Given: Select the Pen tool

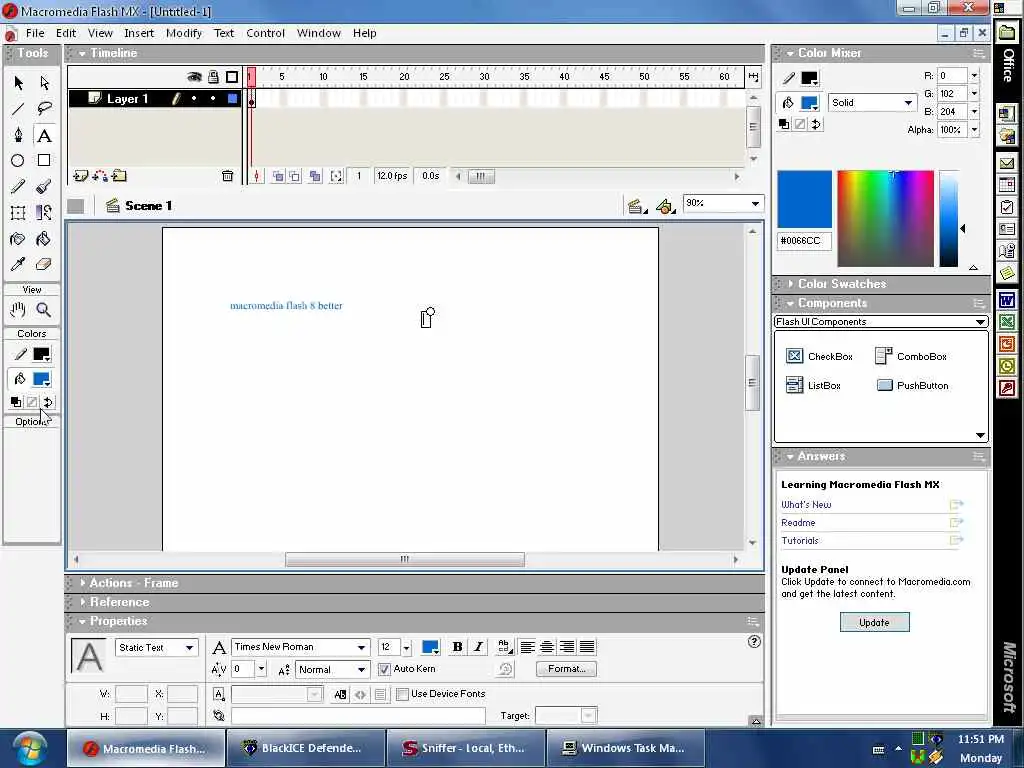Looking at the screenshot, I should pos(18,135).
